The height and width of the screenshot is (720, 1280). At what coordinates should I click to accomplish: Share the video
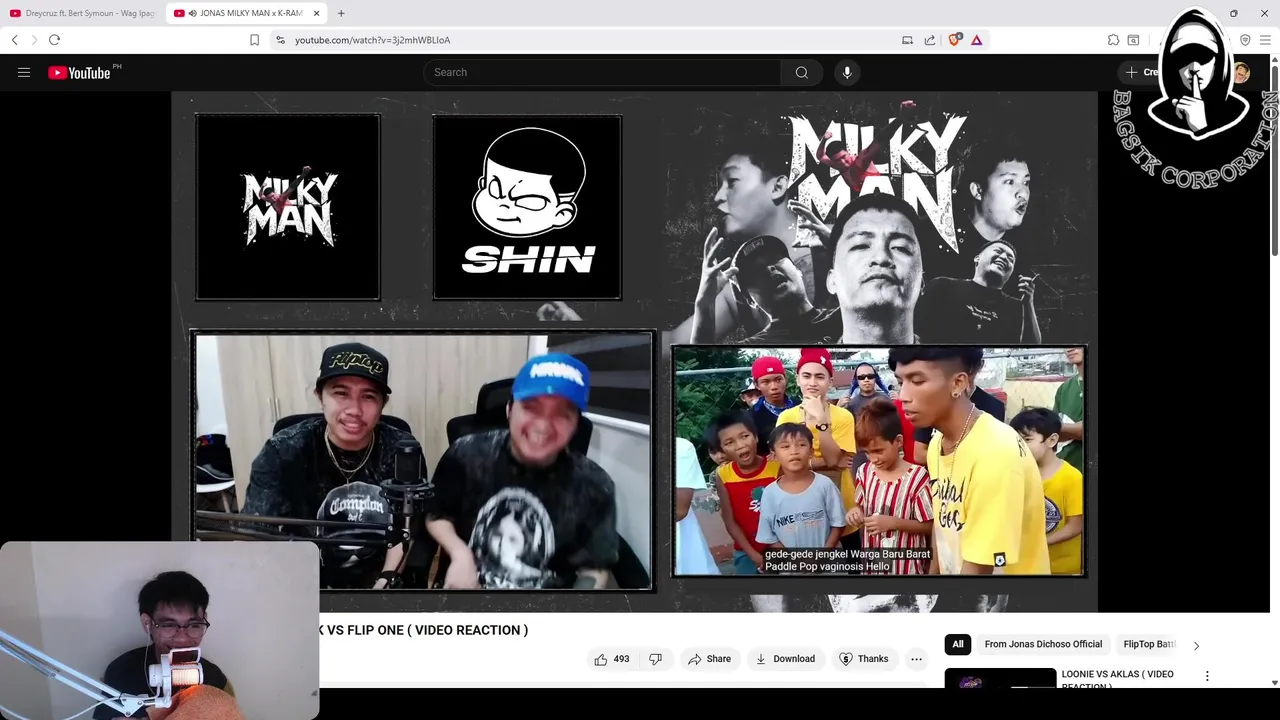click(709, 659)
